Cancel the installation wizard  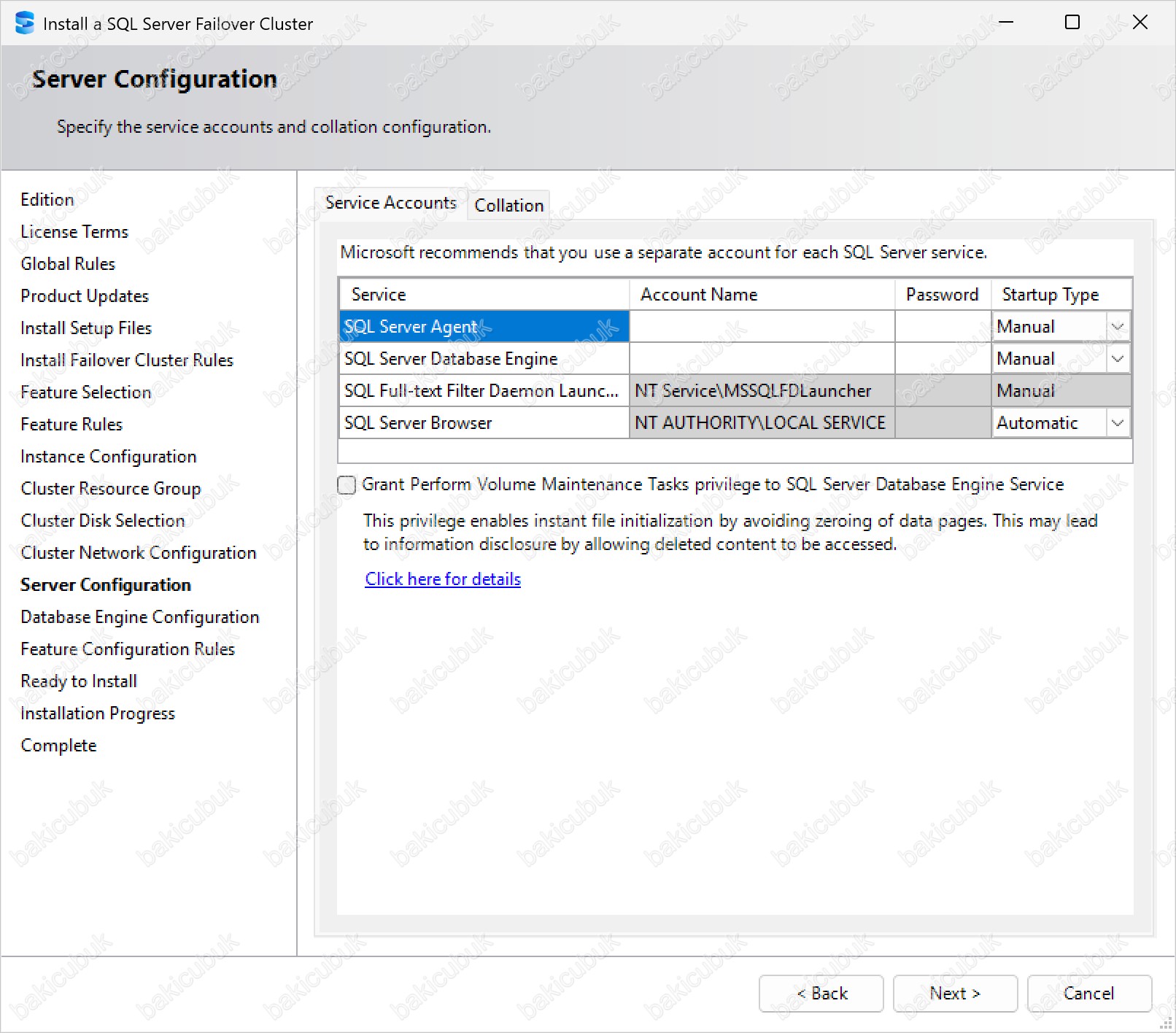[1088, 994]
